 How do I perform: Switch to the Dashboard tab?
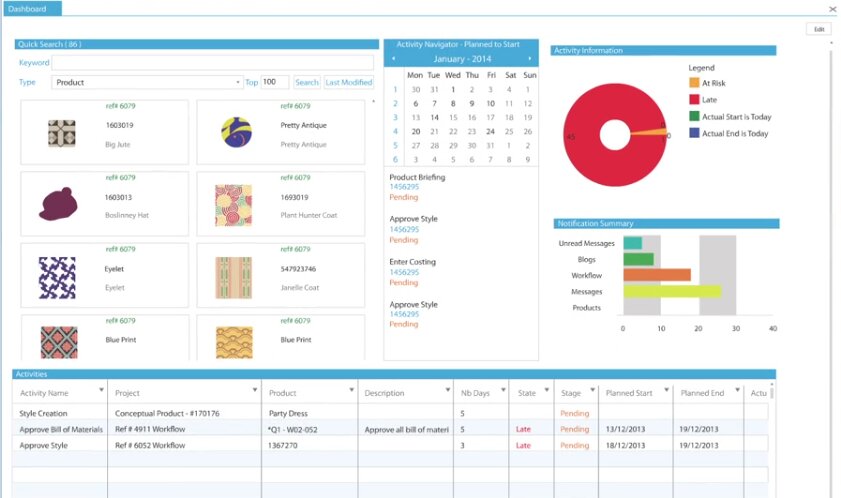30,9
